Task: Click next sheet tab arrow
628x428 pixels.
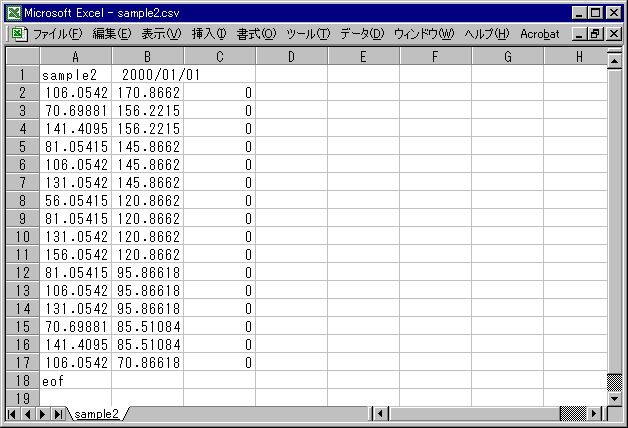Action: point(42,414)
